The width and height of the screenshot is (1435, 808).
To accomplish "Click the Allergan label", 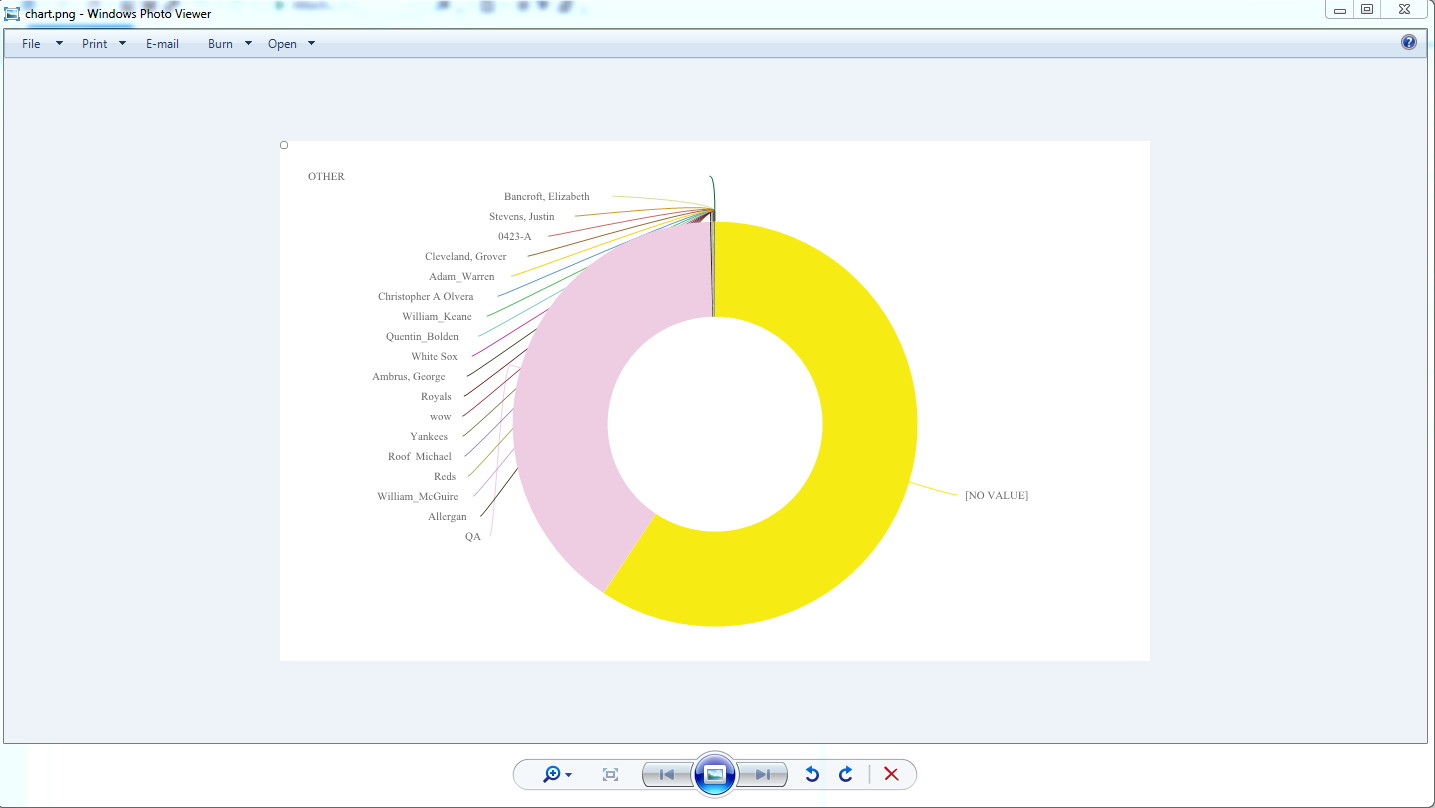I will click(447, 516).
